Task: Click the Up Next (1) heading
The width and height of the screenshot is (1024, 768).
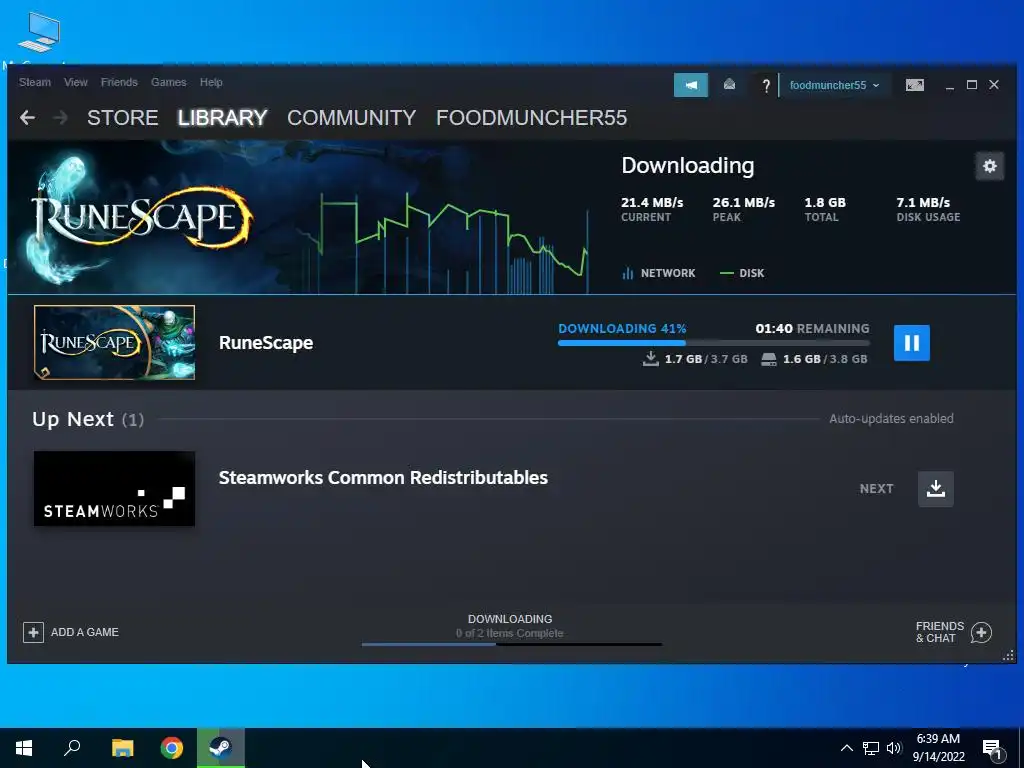Action: tap(88, 419)
